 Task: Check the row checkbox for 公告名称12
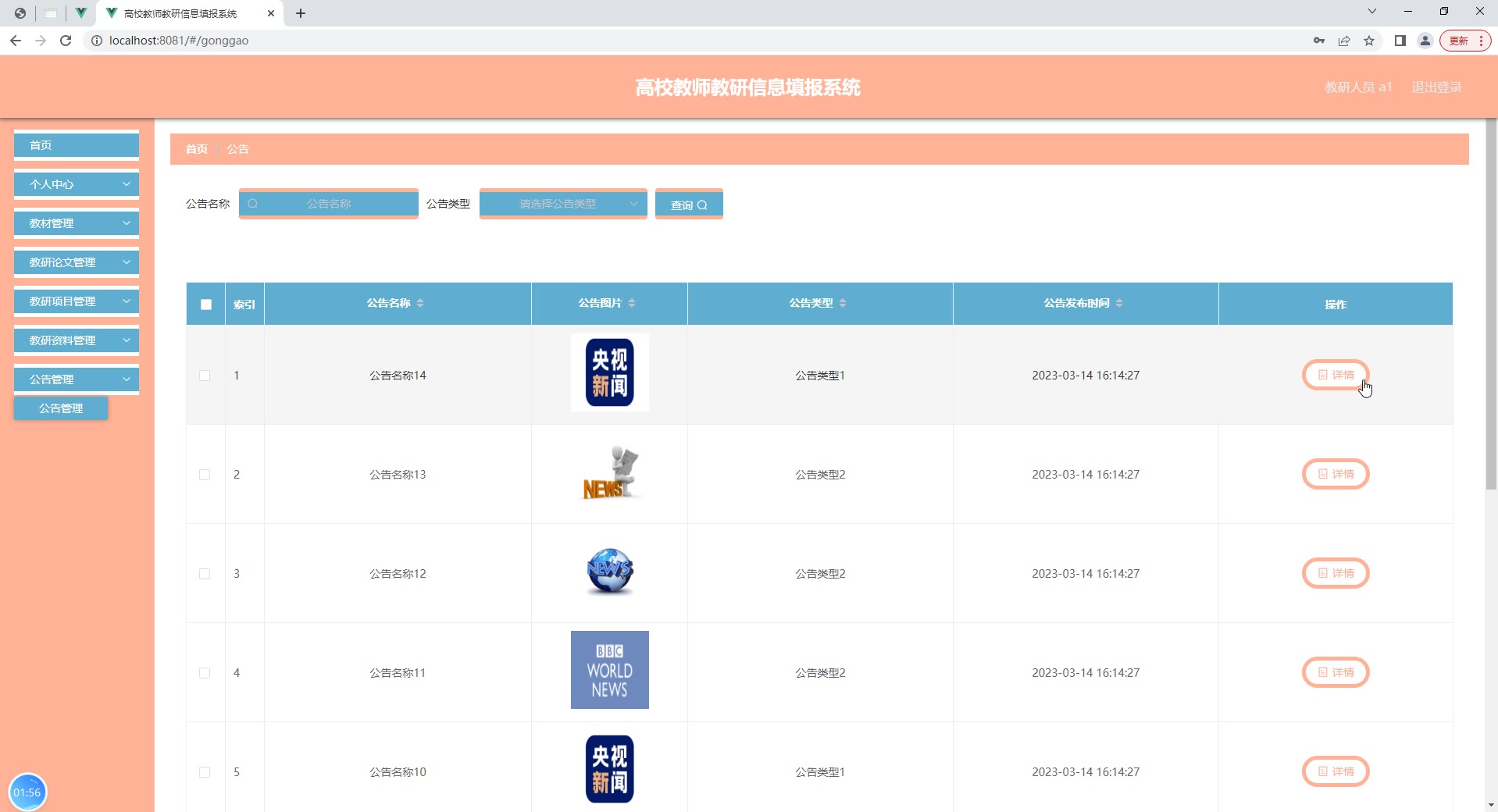(x=205, y=574)
